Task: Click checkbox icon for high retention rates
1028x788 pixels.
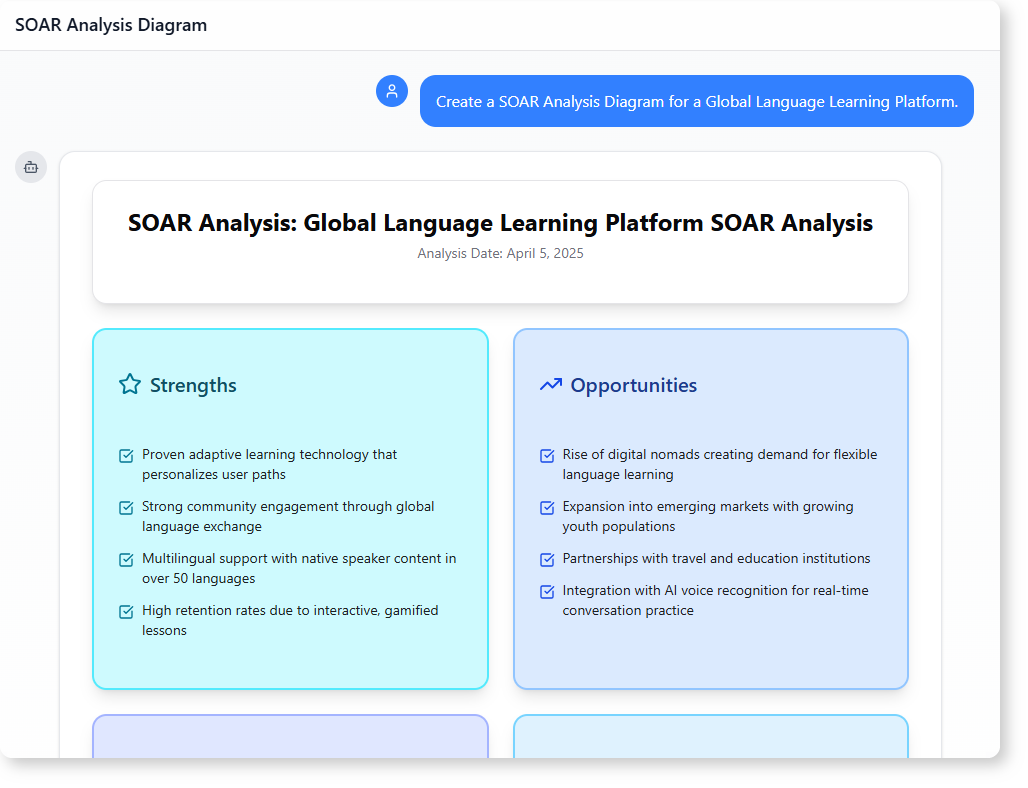Action: tap(127, 612)
